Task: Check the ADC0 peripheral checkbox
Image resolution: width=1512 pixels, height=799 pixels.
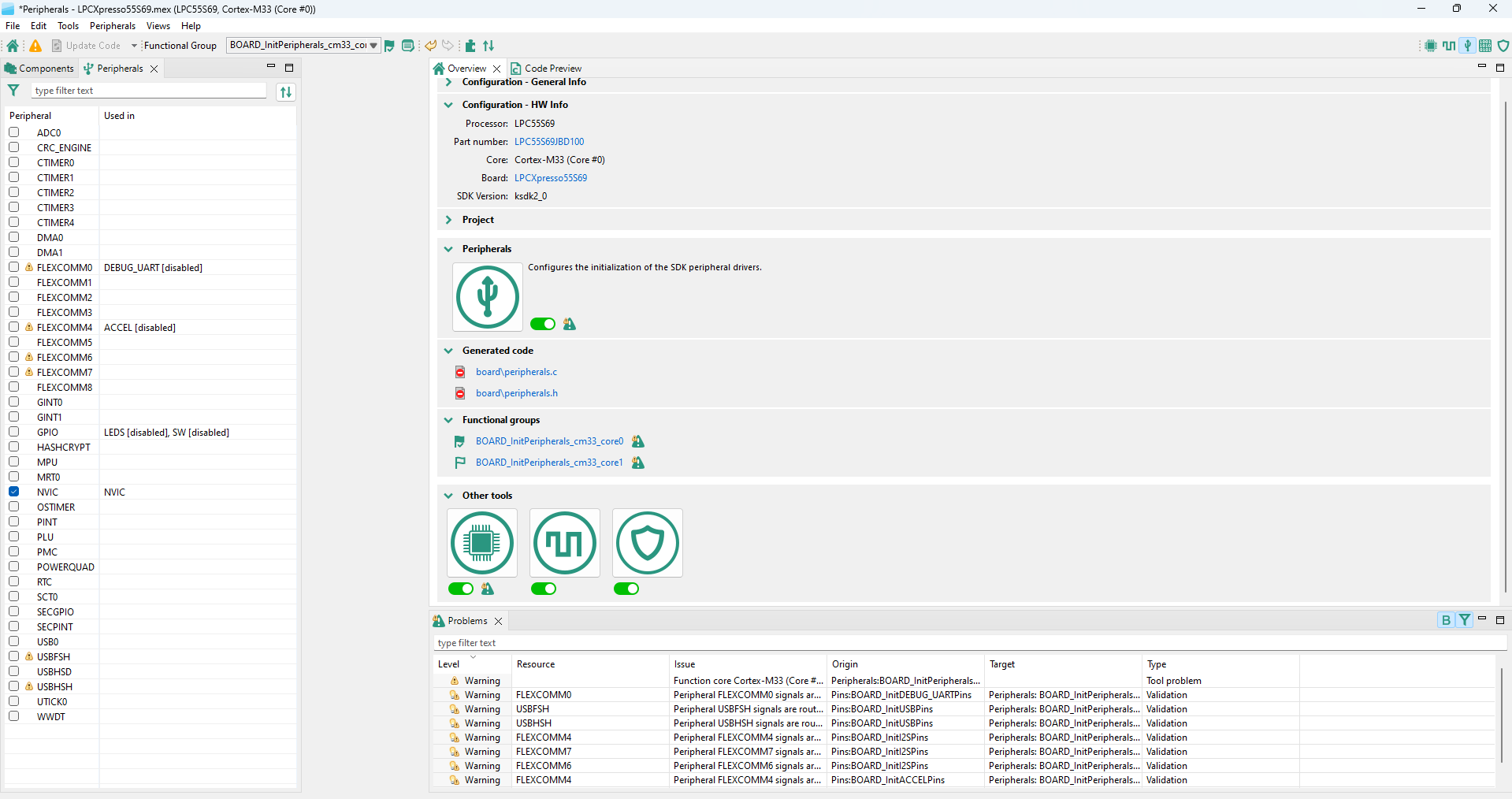Action: [x=14, y=132]
